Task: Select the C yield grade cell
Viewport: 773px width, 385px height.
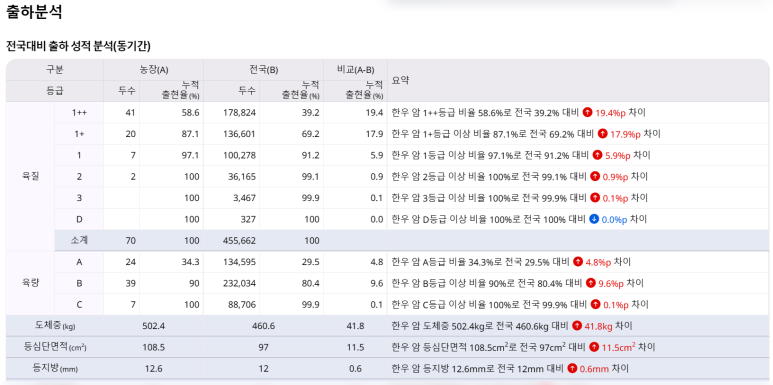Action: [x=79, y=305]
